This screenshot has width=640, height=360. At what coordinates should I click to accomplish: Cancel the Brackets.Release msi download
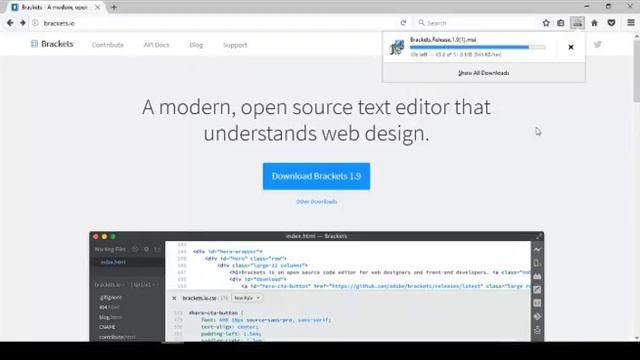(571, 47)
